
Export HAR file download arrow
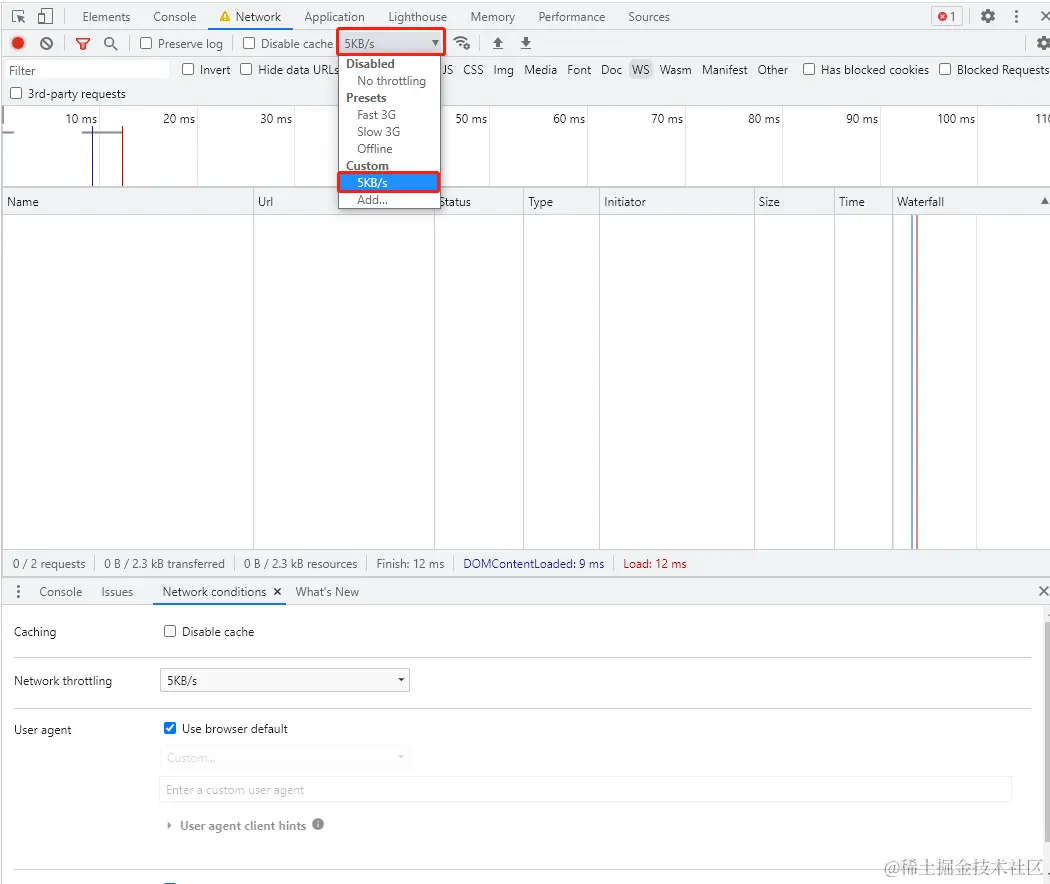click(x=526, y=44)
